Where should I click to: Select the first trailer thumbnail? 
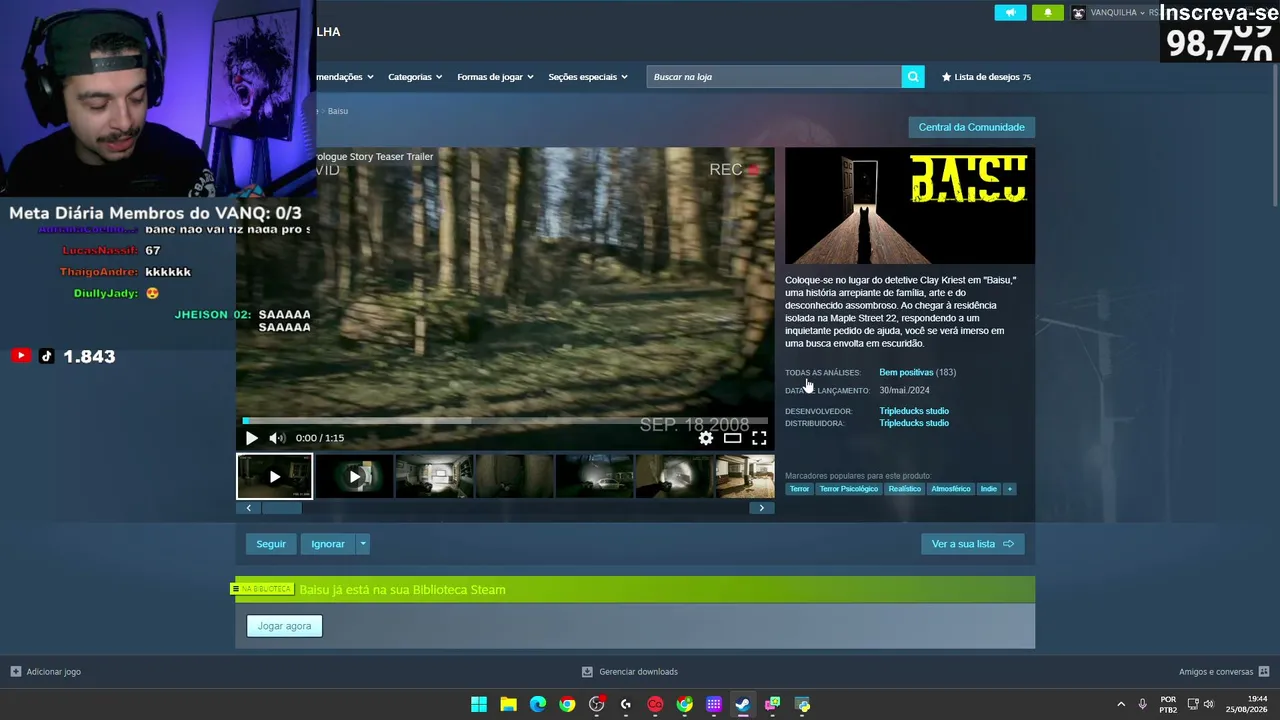pos(275,476)
